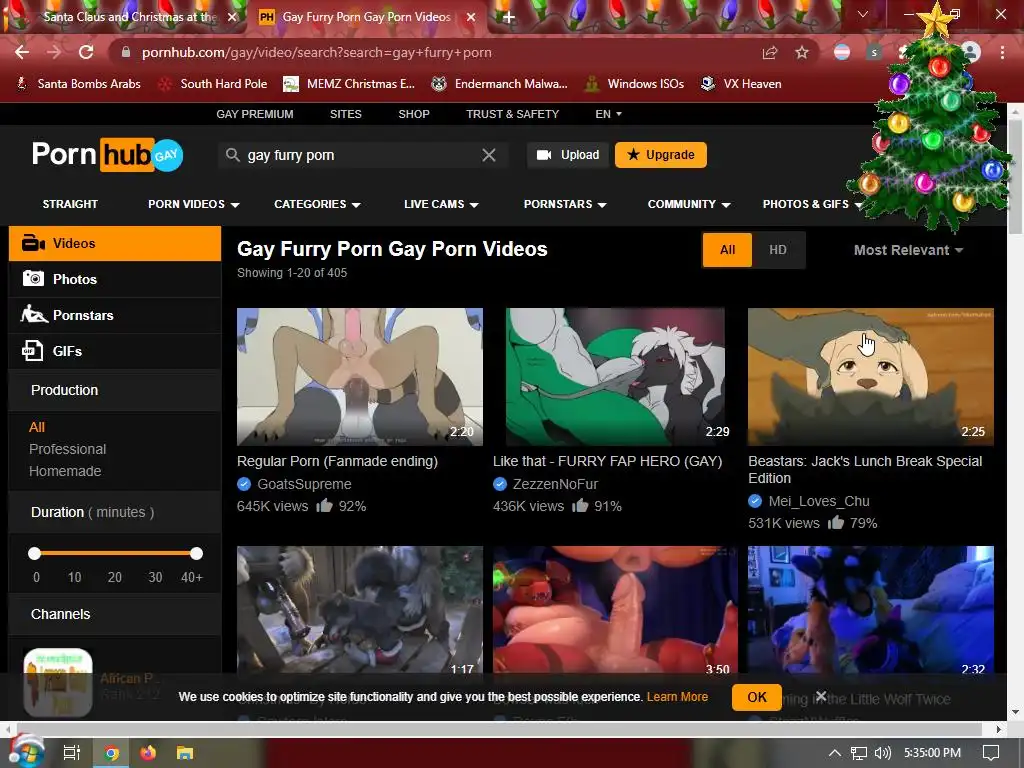Open the Most Relevant sort dropdown

click(908, 250)
